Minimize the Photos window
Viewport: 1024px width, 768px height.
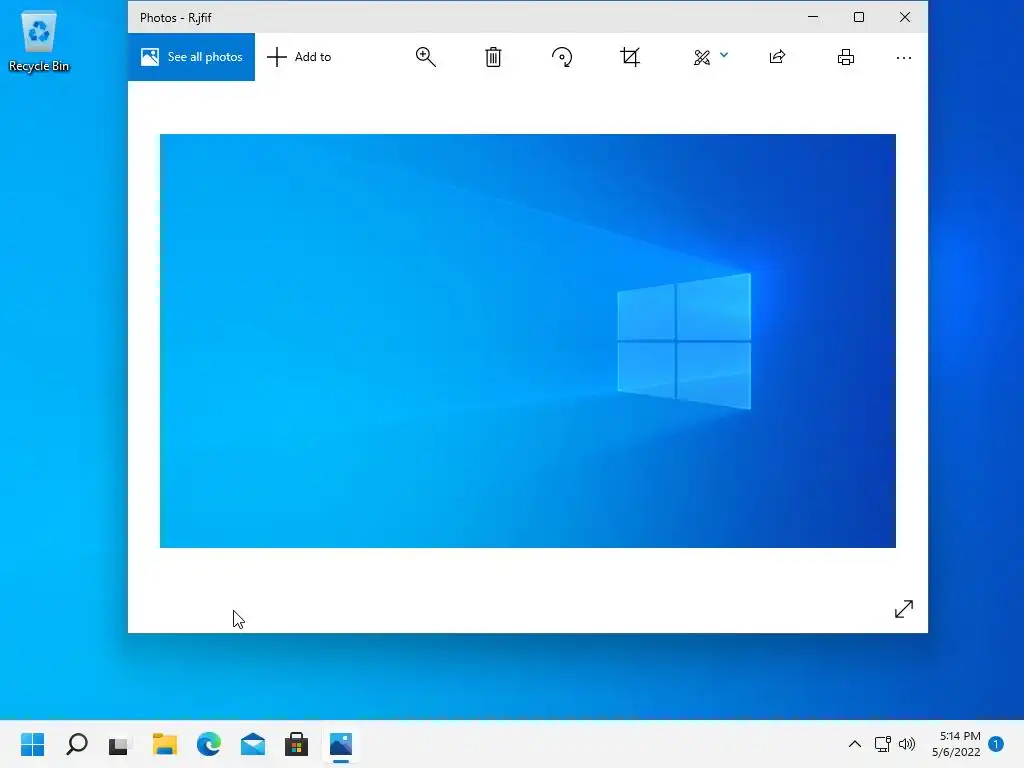pyautogui.click(x=813, y=17)
